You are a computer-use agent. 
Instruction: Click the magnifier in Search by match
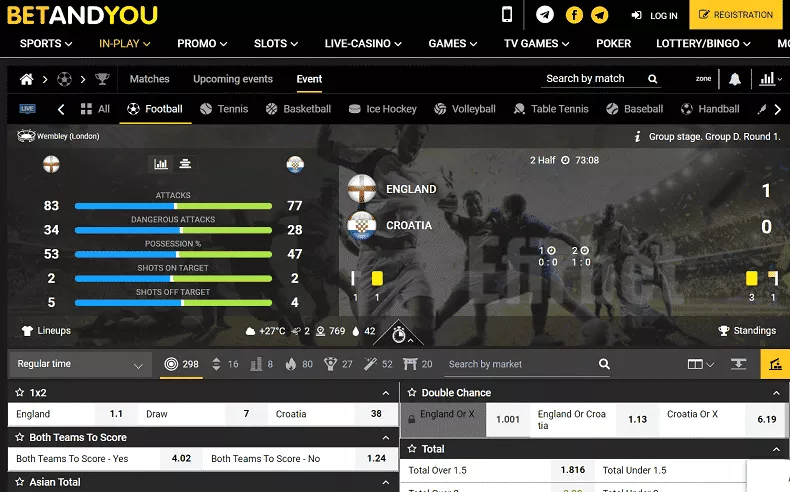point(653,79)
